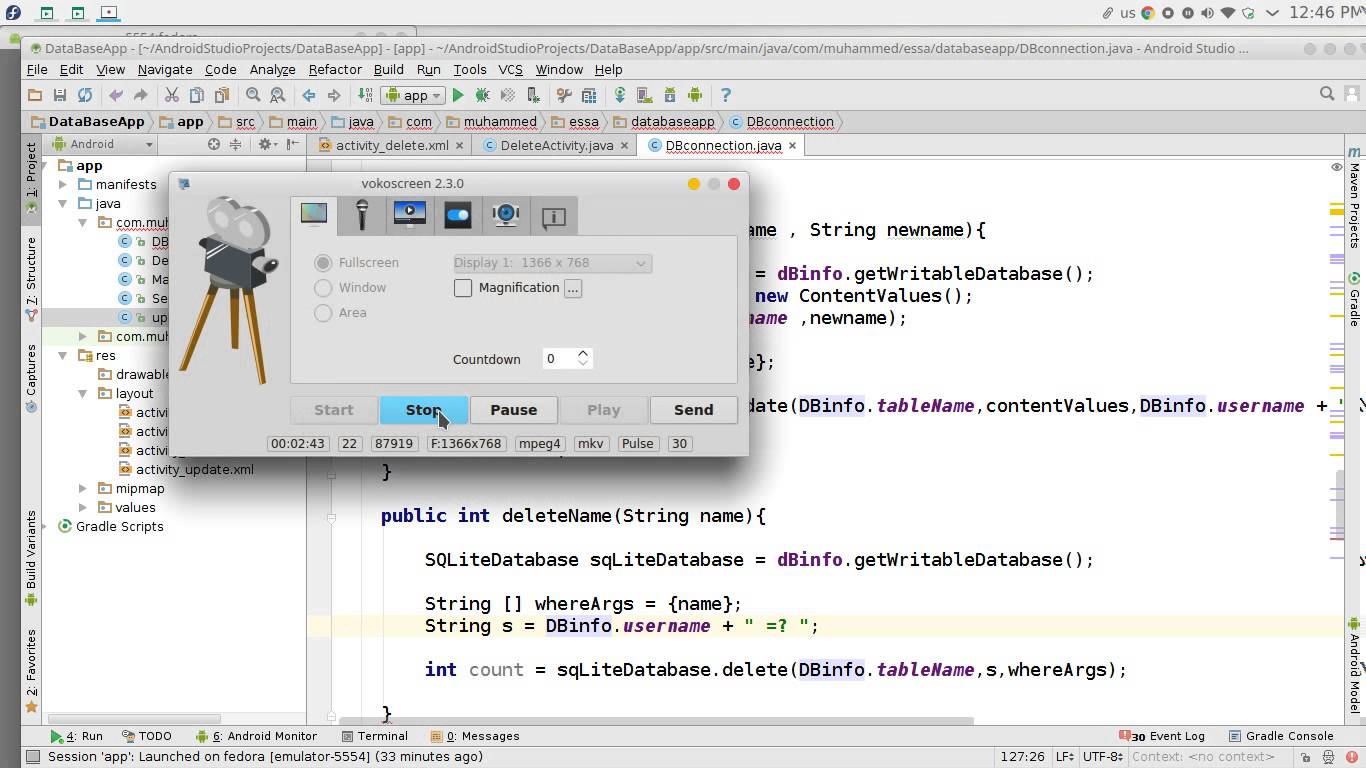This screenshot has width=1366, height=768.
Task: Click the Debug app bug icon
Action: coord(483,95)
